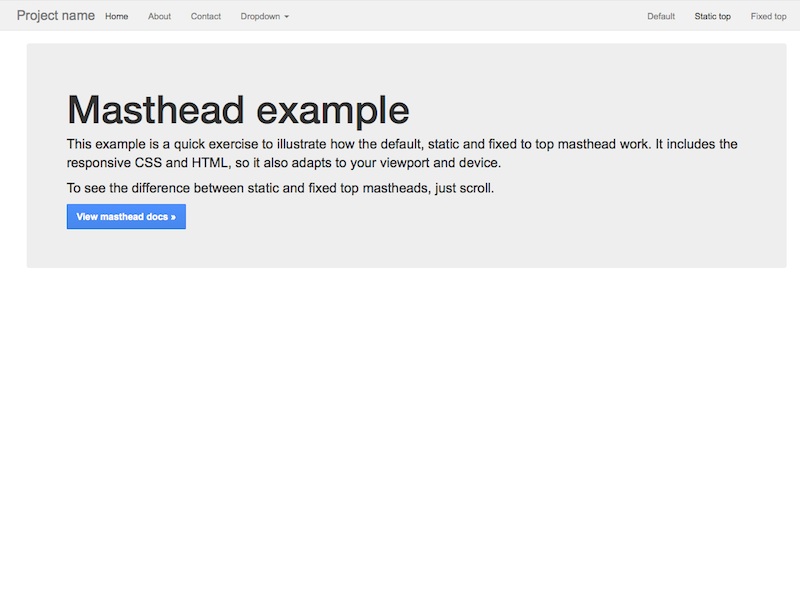The image size is (800, 600).
Task: Click the word 'Masthead' in the heading
Action: pyautogui.click(x=157, y=110)
